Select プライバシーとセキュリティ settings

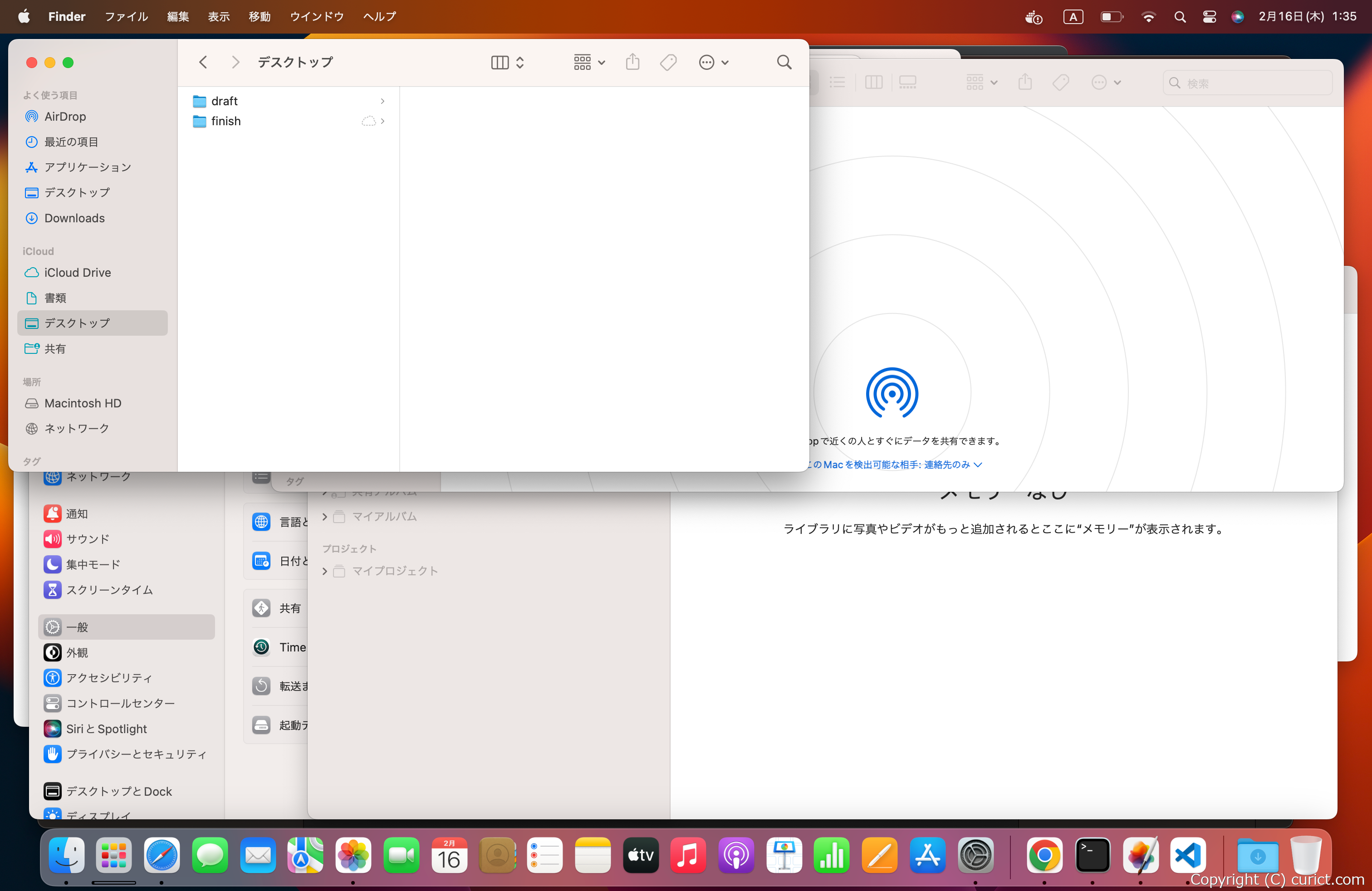coord(136,754)
